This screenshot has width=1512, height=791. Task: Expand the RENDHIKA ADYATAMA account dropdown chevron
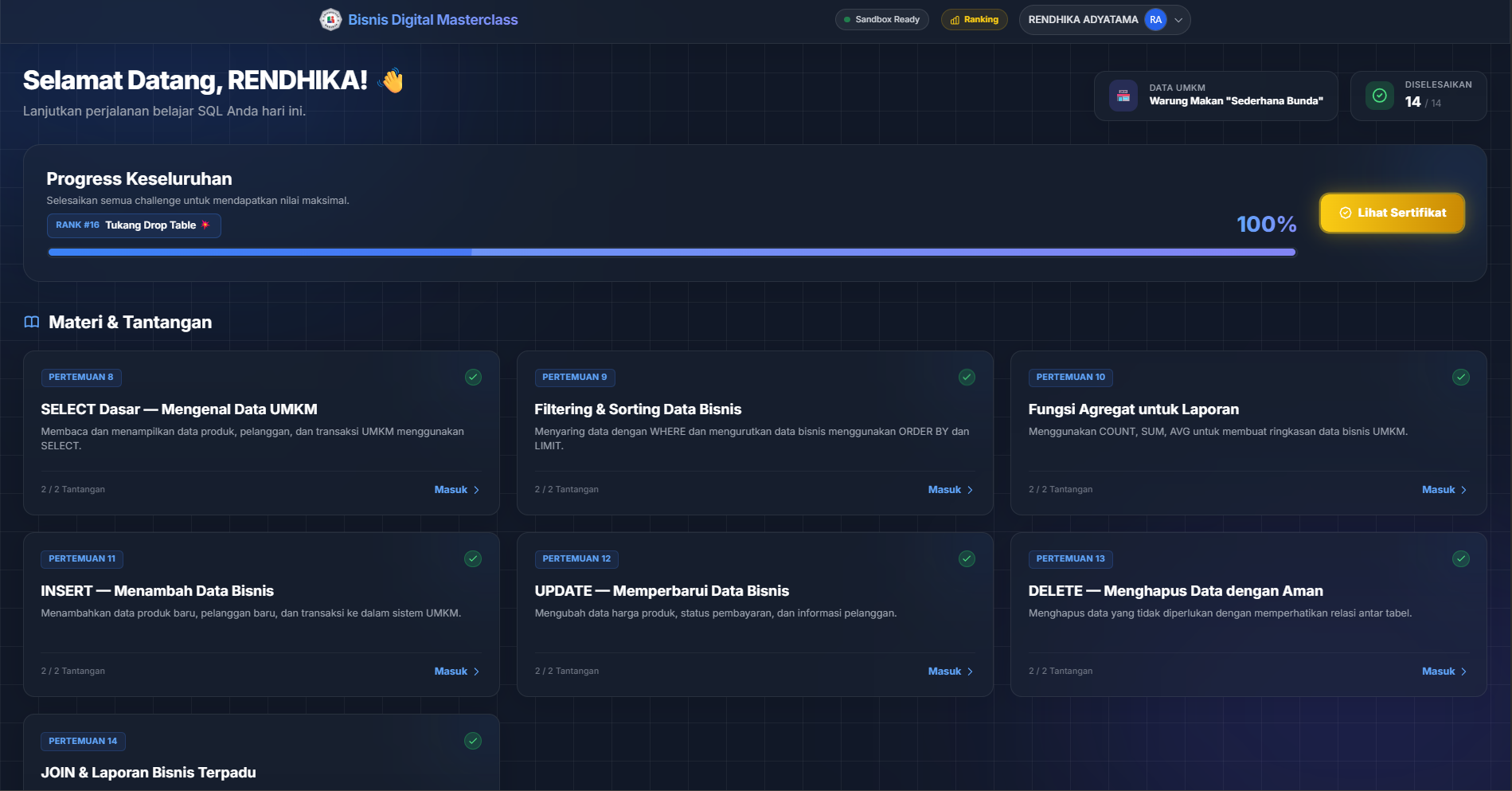point(1178,20)
